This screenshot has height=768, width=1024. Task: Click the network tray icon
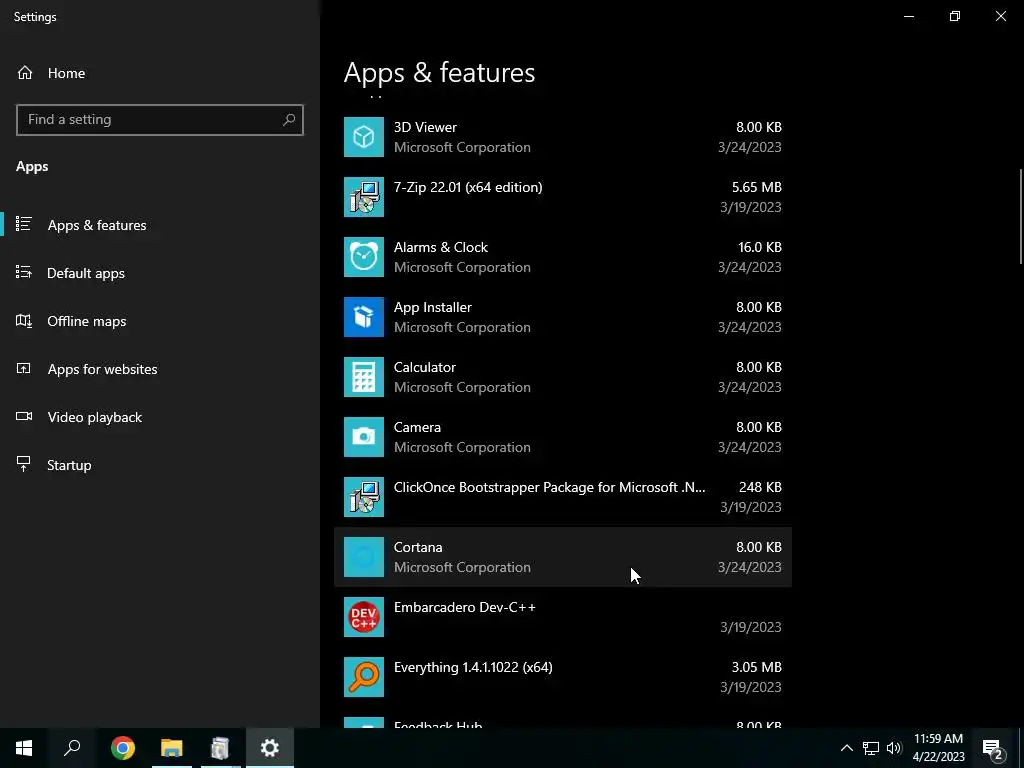871,748
